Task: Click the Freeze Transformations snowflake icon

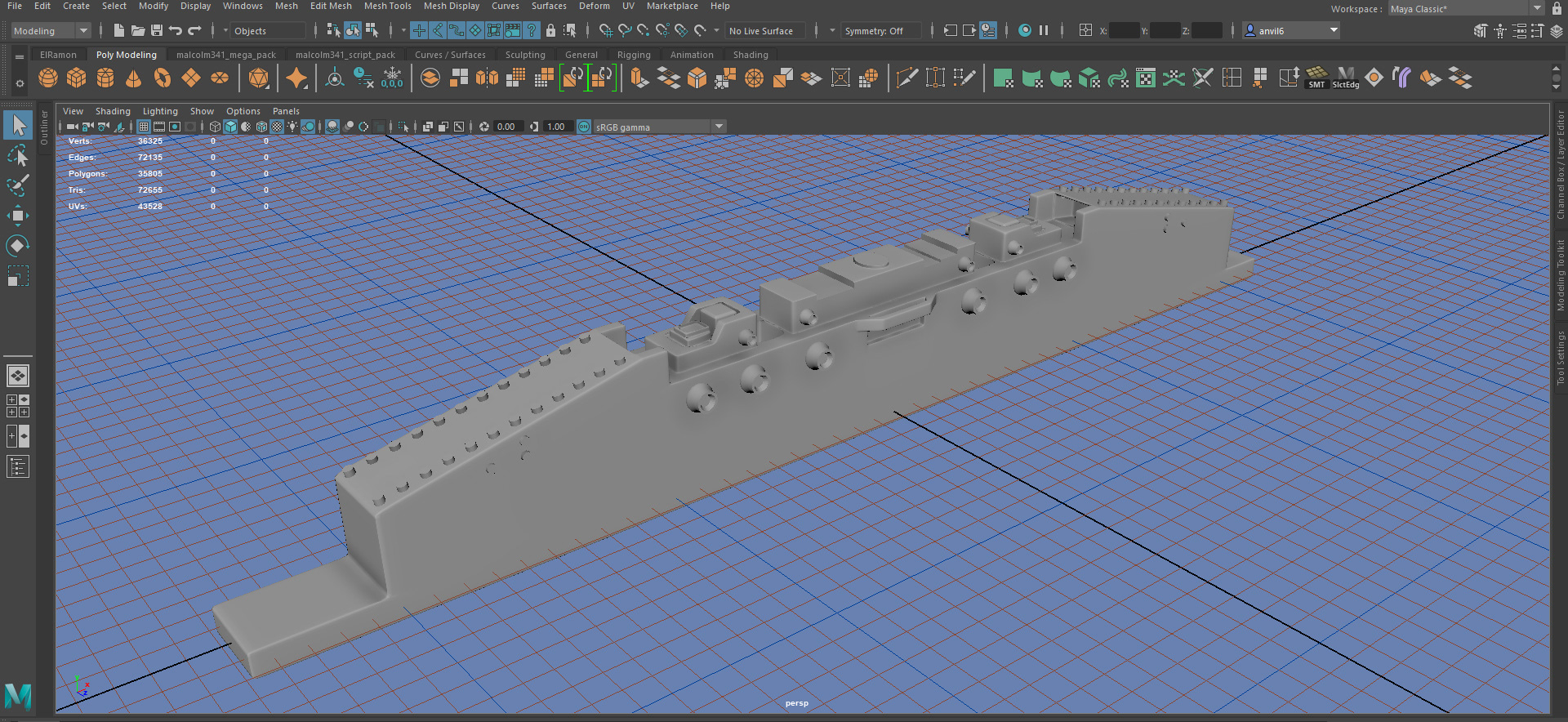Action: click(x=392, y=78)
